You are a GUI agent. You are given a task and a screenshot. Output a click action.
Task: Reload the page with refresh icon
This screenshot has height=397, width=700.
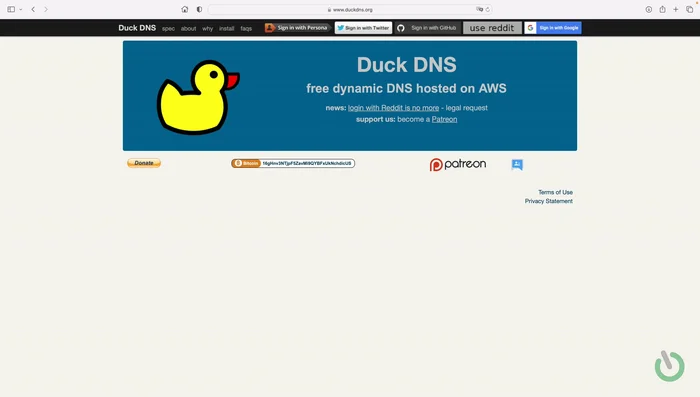pyautogui.click(x=488, y=9)
